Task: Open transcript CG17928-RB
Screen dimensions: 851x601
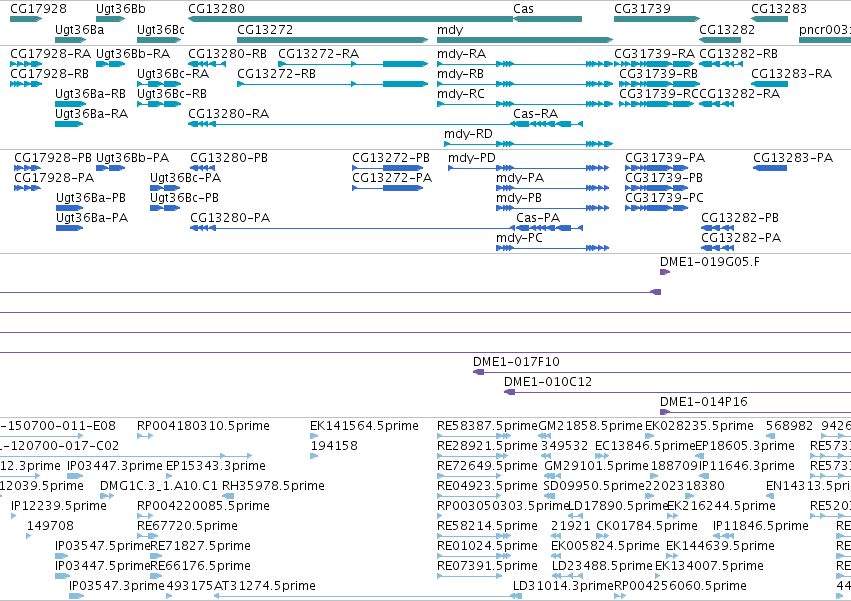Action: [49, 73]
